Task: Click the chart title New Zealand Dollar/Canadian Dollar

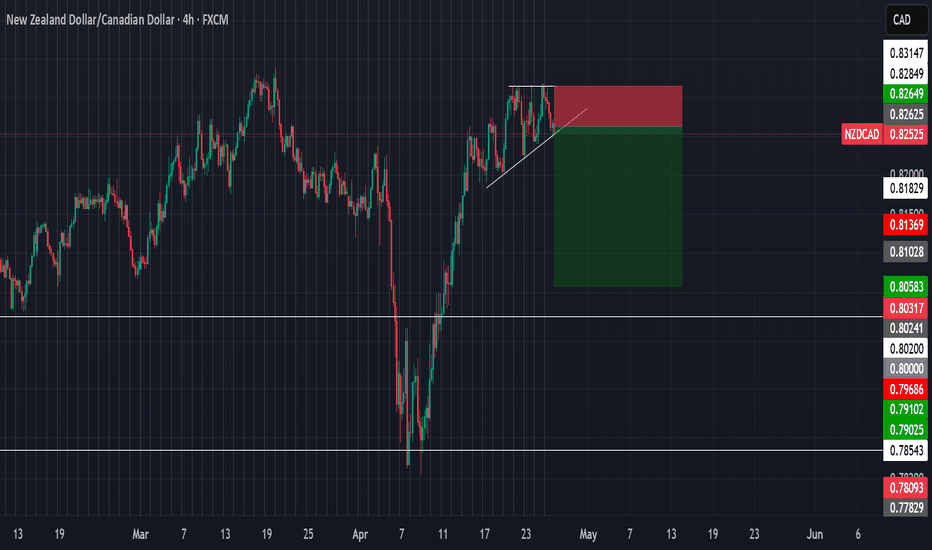Action: [x=90, y=20]
